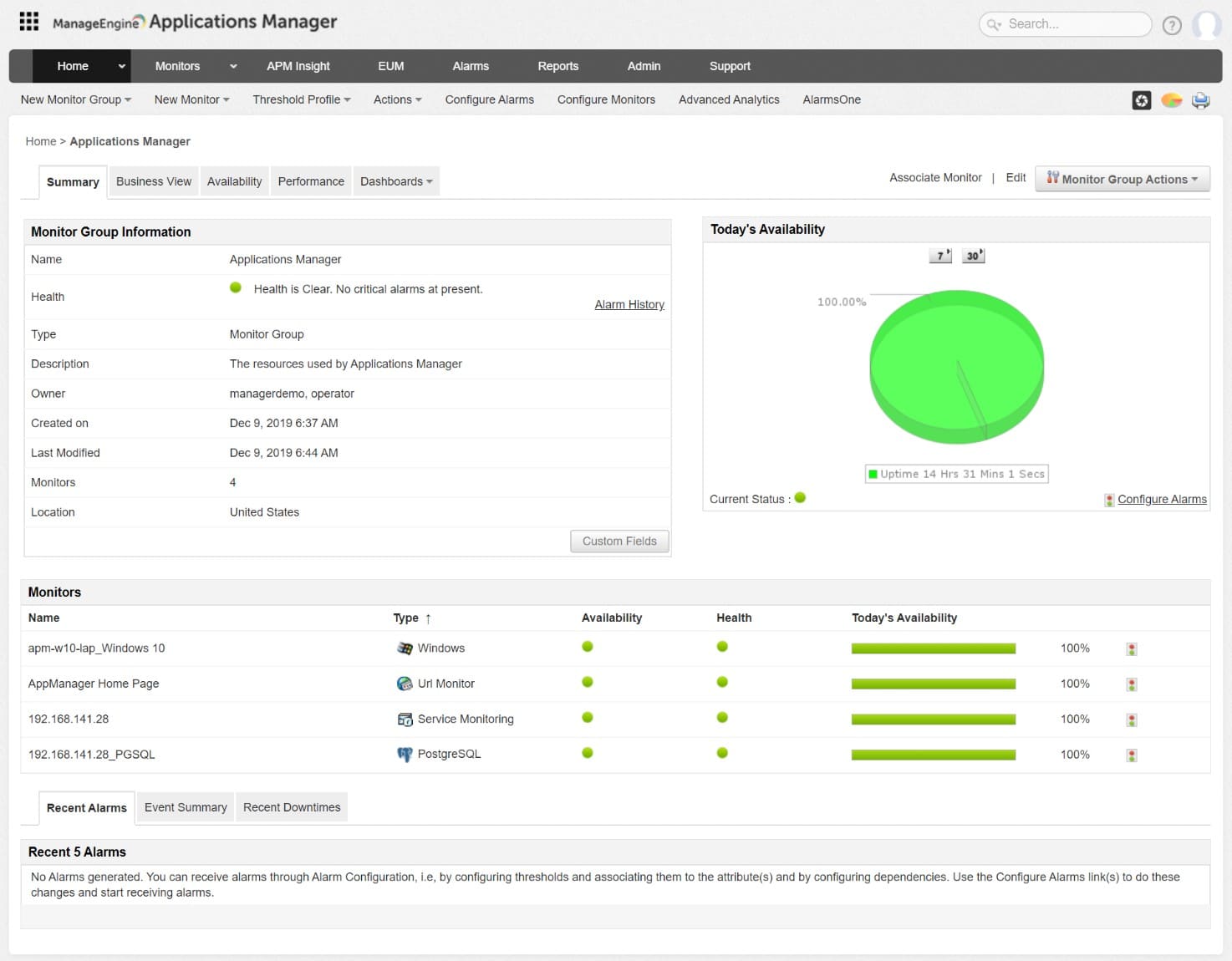Click the help question mark icon
Image resolution: width=1232 pixels, height=961 pixels.
click(1172, 25)
